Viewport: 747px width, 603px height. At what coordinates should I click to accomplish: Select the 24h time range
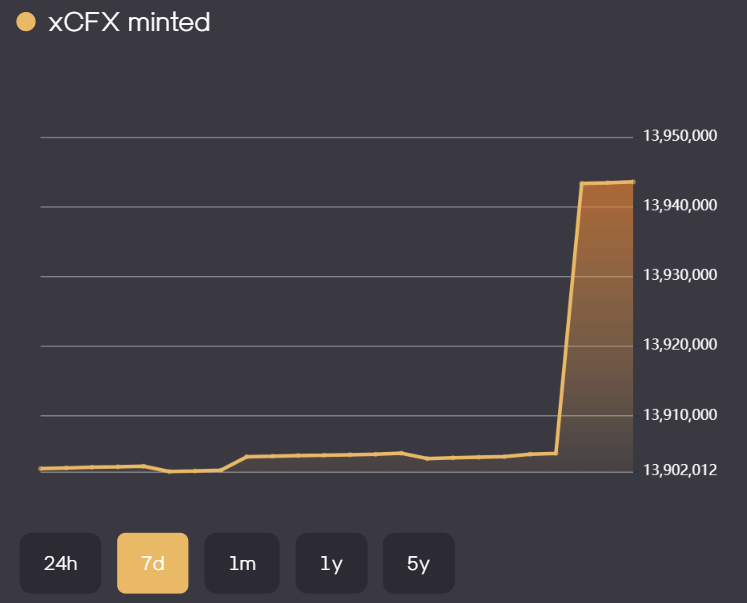click(60, 563)
